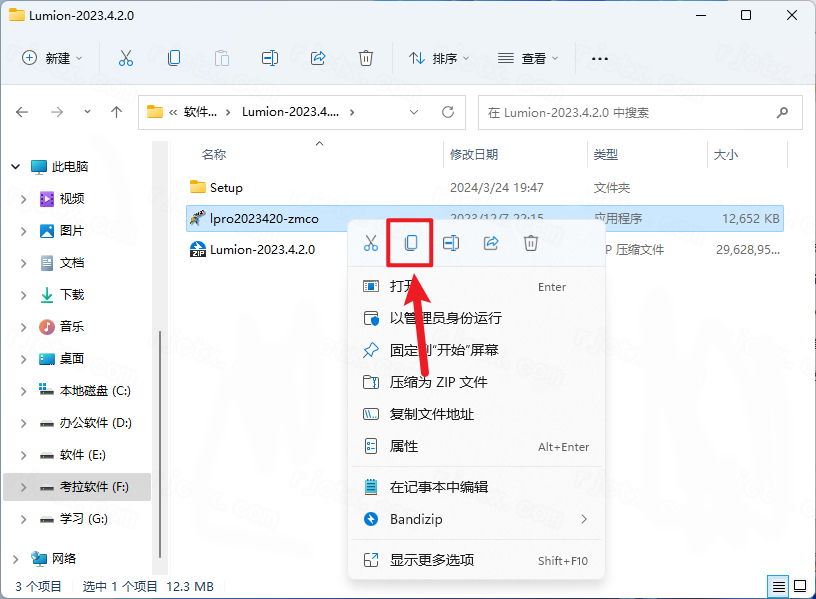Click the 软件... breadcrumb segment
Image resolution: width=816 pixels, height=599 pixels.
click(x=200, y=112)
